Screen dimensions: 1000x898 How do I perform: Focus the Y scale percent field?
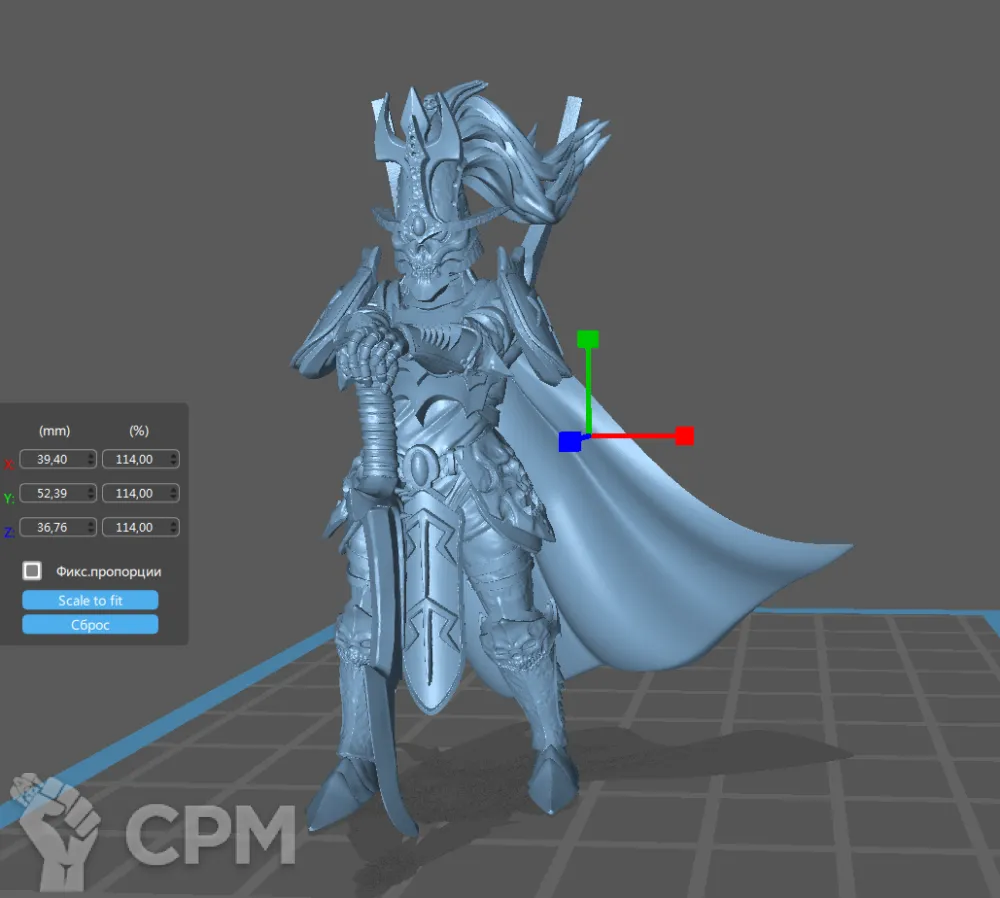[136, 493]
